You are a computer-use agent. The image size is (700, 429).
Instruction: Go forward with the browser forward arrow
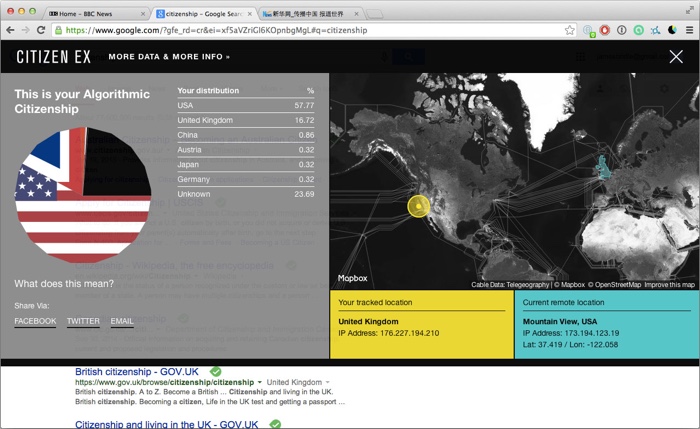(x=25, y=30)
